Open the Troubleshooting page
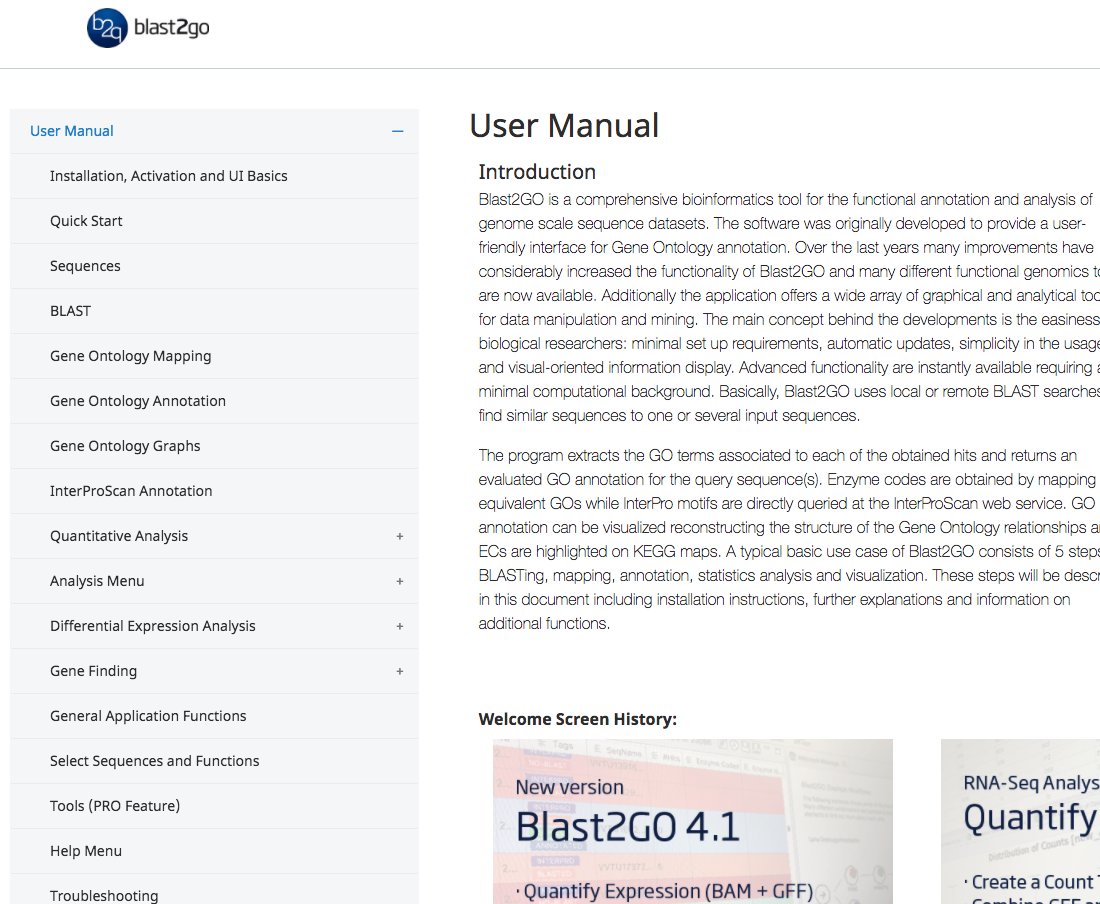The image size is (1100, 904). coord(104,896)
